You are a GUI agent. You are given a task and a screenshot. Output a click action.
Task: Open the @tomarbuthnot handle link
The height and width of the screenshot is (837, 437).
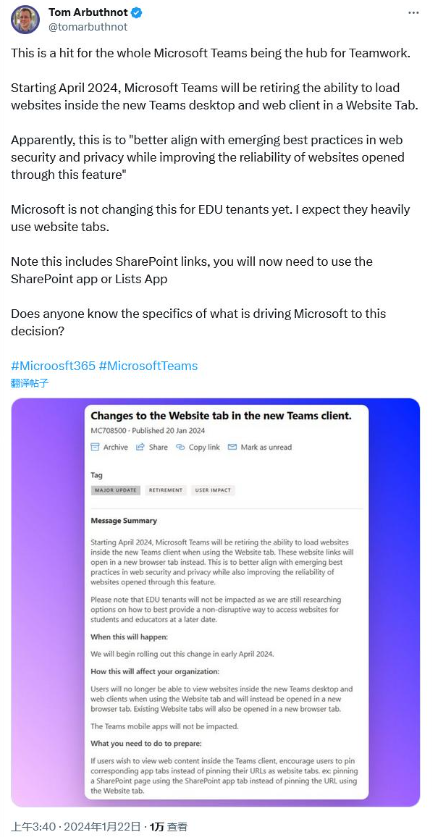tap(88, 27)
